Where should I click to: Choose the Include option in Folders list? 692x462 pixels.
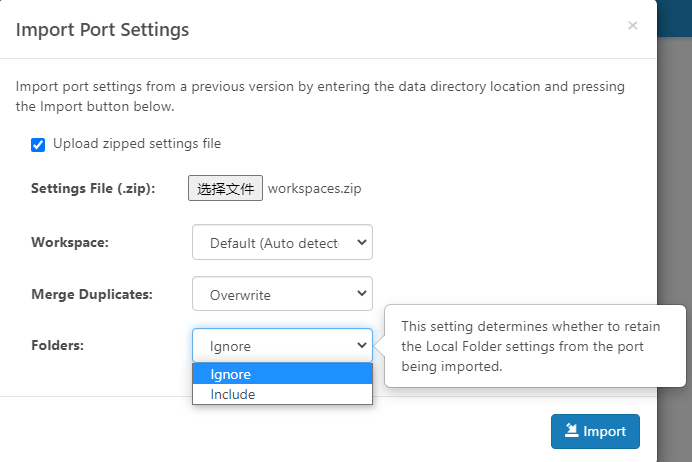click(282, 394)
